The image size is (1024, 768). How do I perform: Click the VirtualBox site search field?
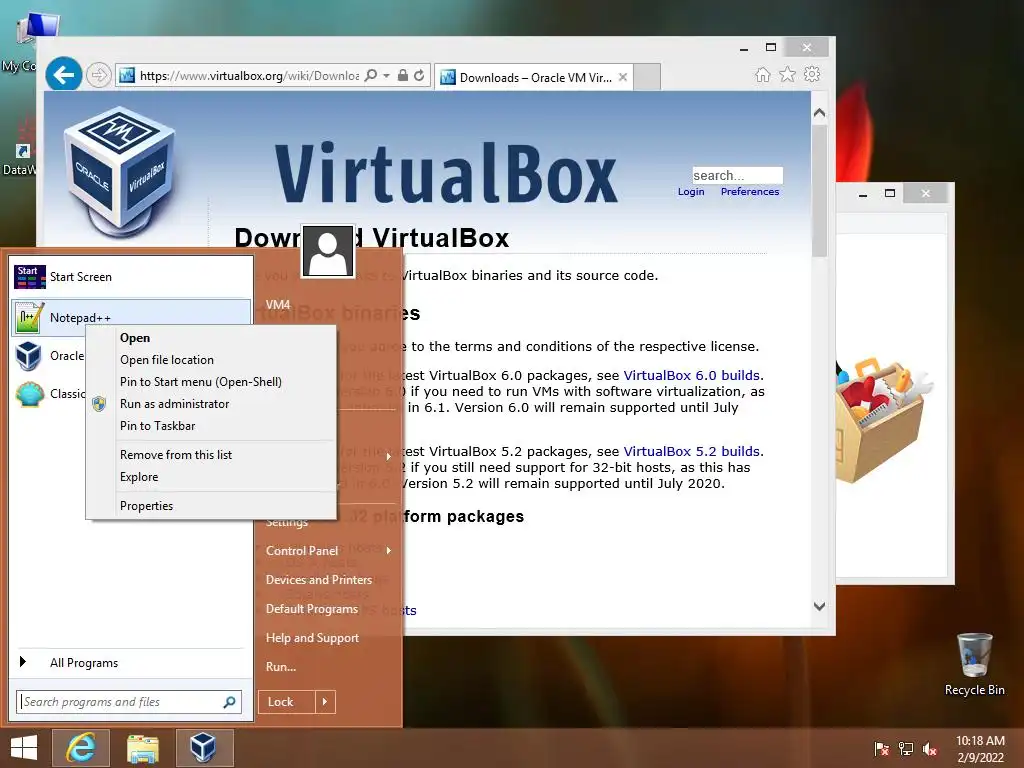coord(737,175)
